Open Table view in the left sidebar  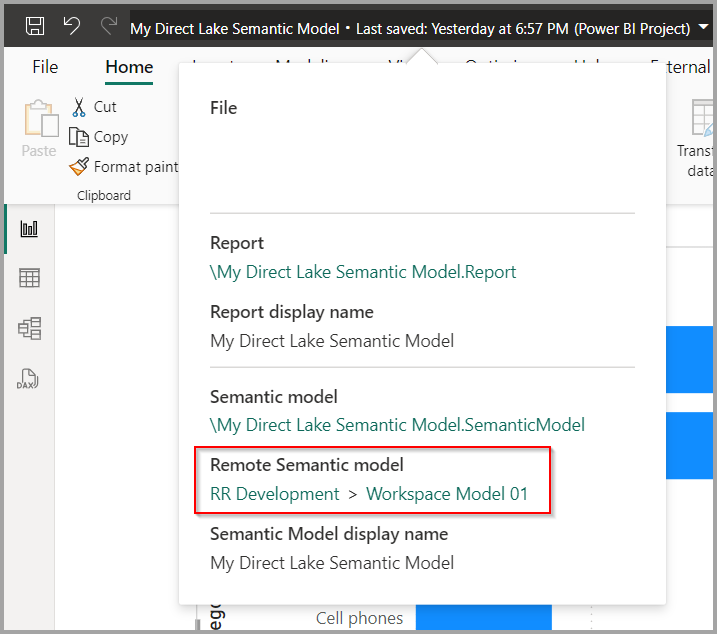tap(29, 278)
